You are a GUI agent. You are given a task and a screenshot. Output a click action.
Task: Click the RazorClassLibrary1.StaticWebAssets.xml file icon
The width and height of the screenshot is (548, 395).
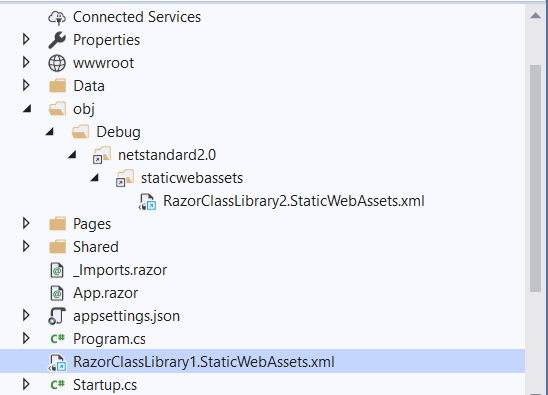tap(57, 362)
